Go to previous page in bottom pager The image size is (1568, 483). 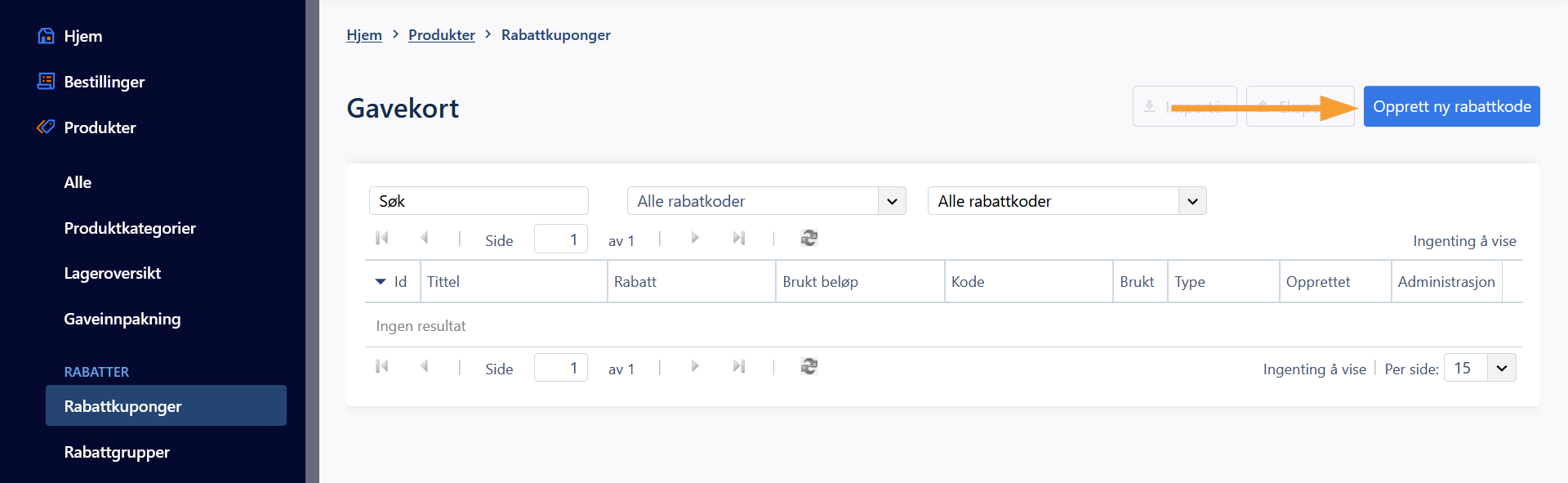pyautogui.click(x=424, y=366)
